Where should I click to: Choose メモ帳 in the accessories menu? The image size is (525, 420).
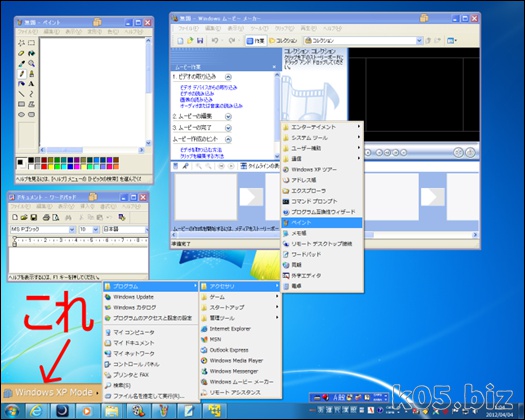tap(322, 233)
